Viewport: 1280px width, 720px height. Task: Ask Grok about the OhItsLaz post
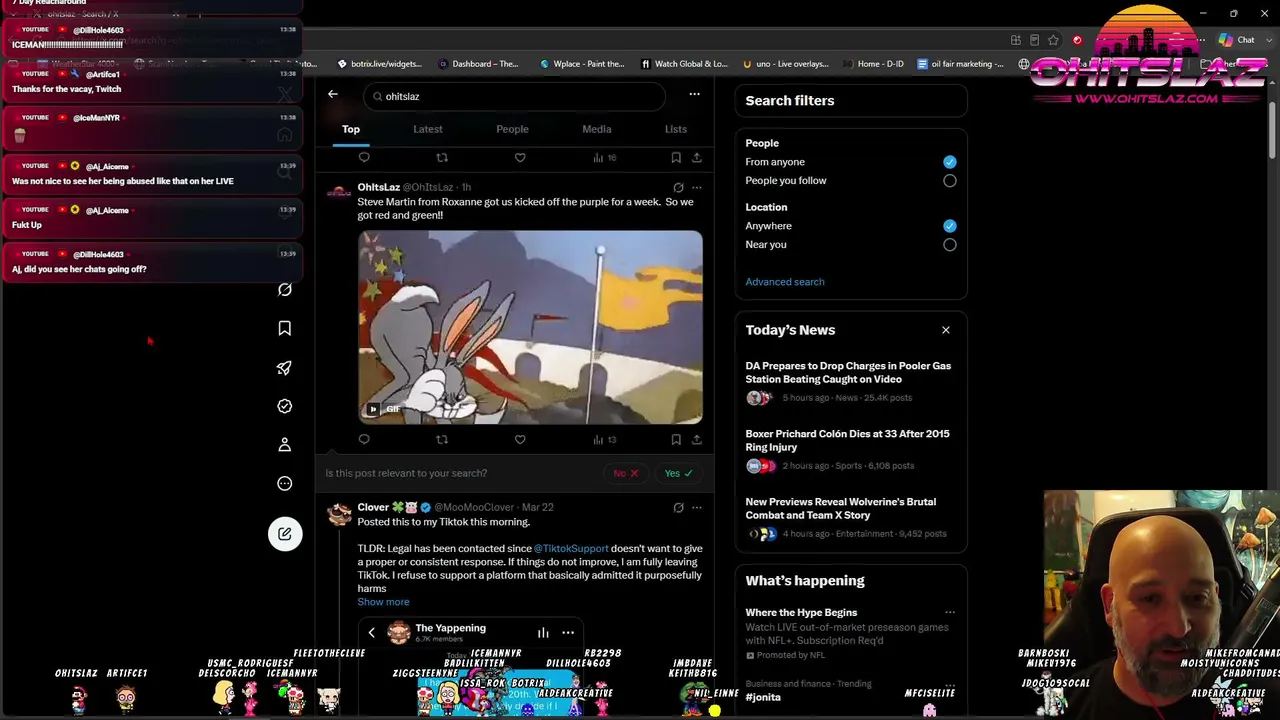[678, 187]
